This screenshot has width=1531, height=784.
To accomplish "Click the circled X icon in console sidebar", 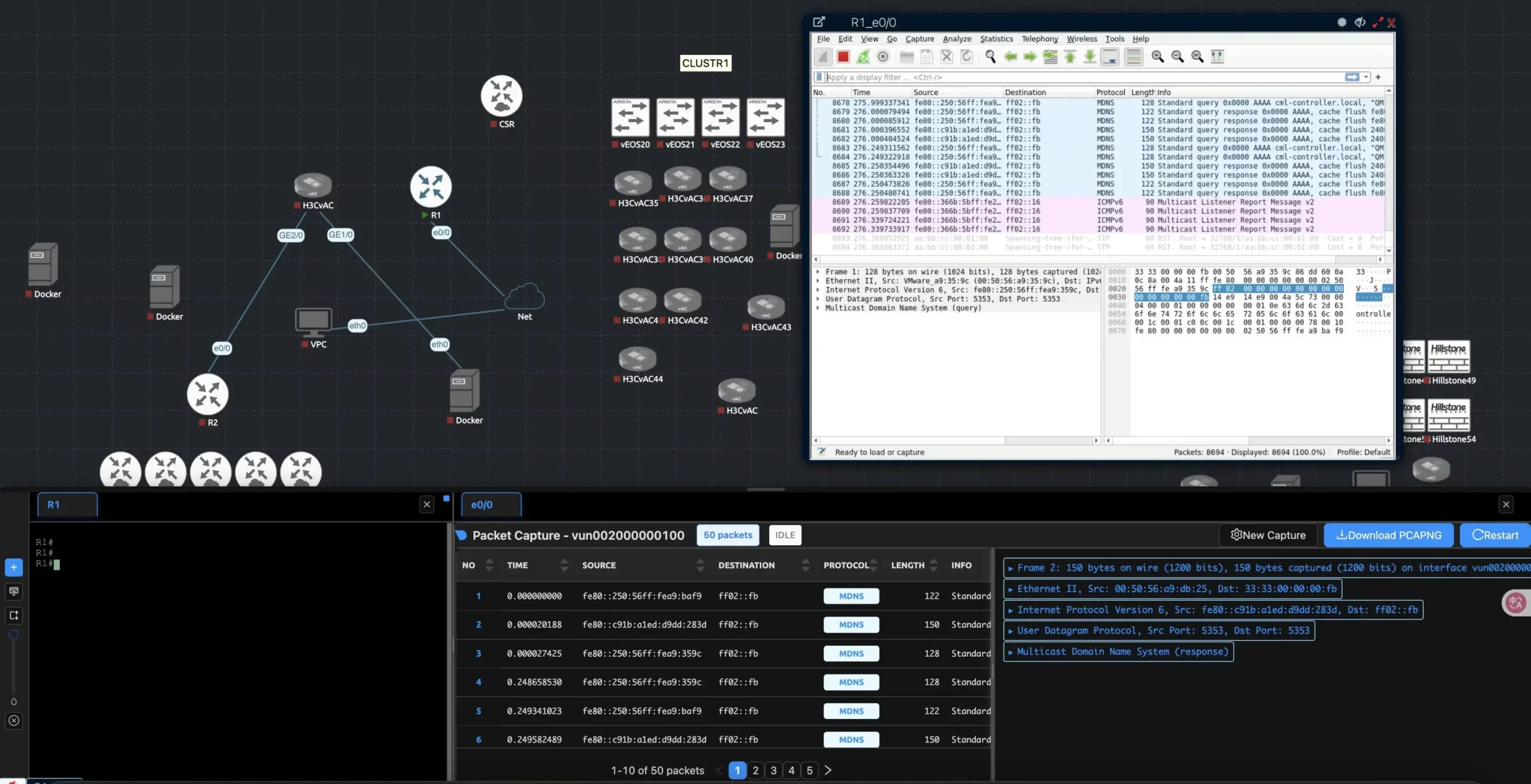I will coord(14,721).
